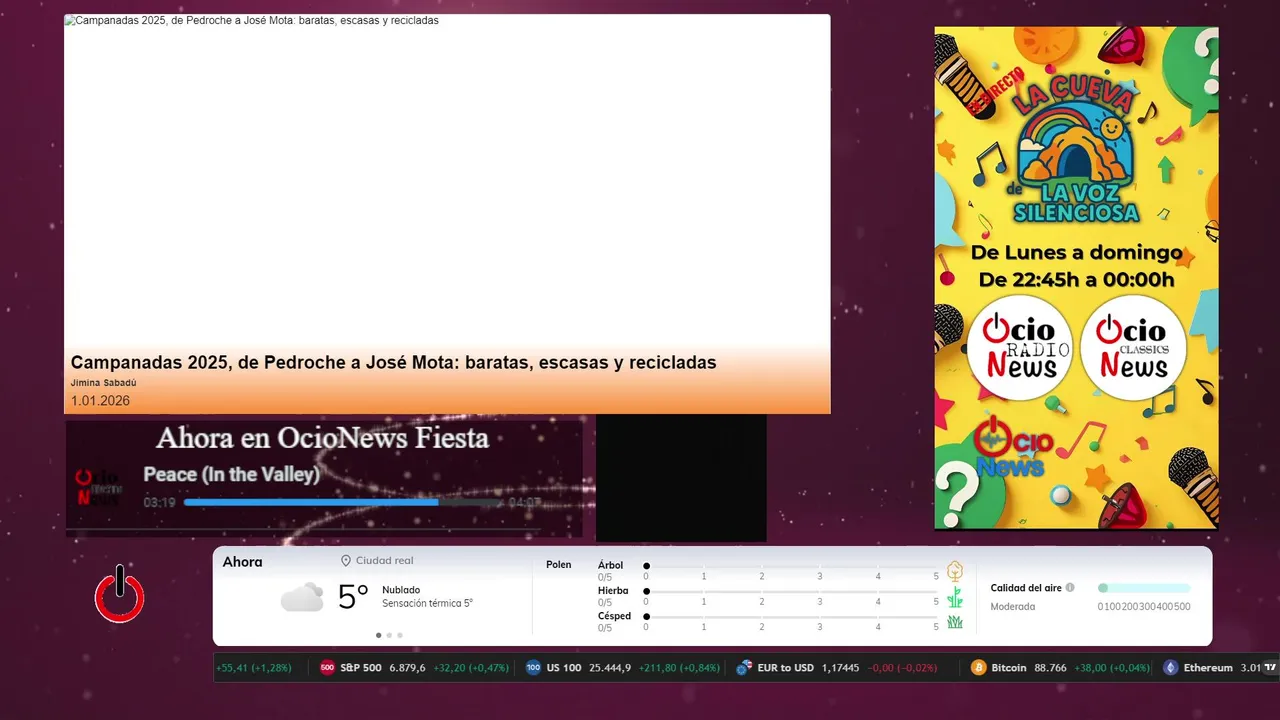Click the '+38,00 (+0,04%)' change value
This screenshot has width=1280, height=720.
(1110, 668)
